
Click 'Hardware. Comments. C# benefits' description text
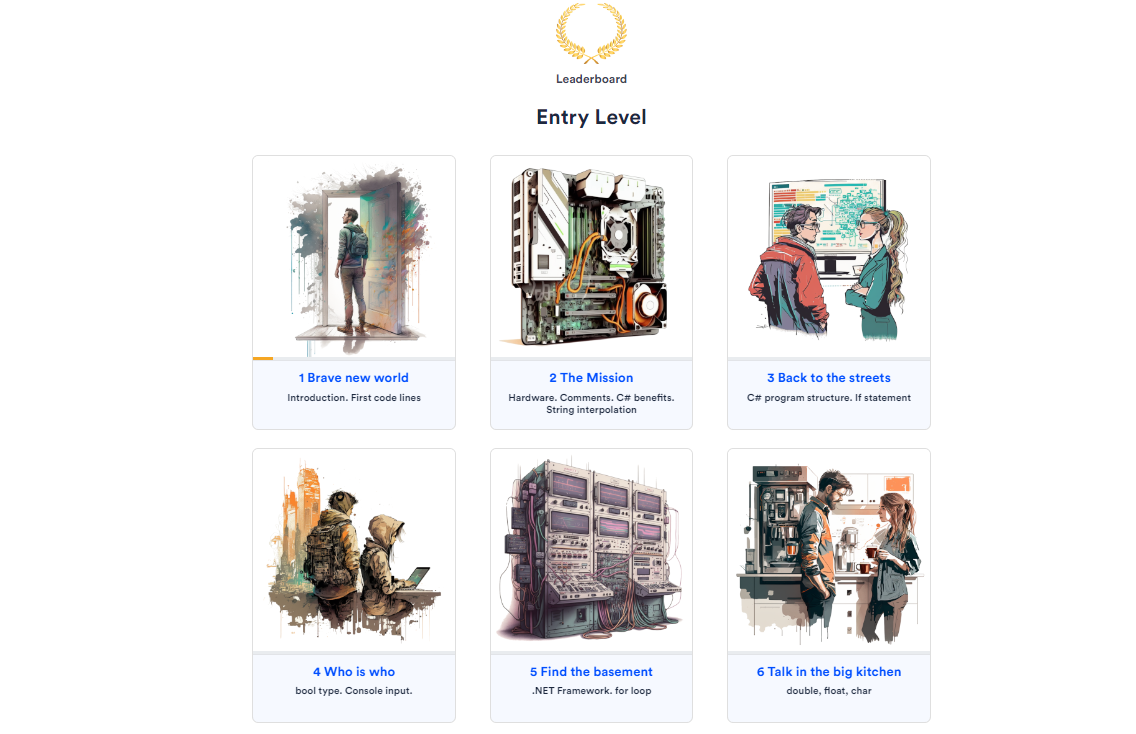(591, 398)
